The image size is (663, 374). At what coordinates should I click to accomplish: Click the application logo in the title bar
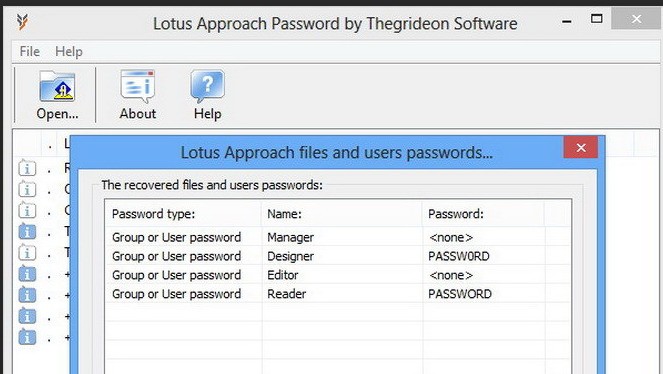[23, 22]
